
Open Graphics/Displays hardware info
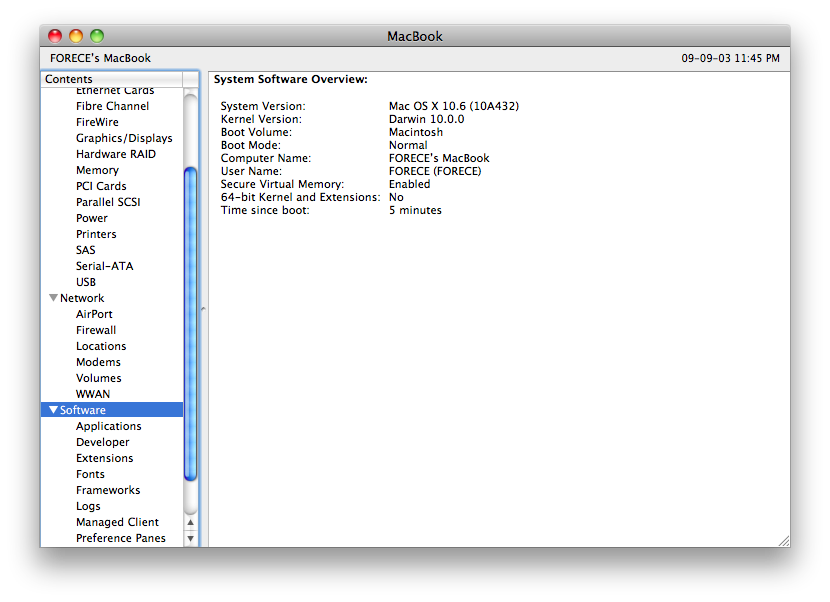click(124, 138)
